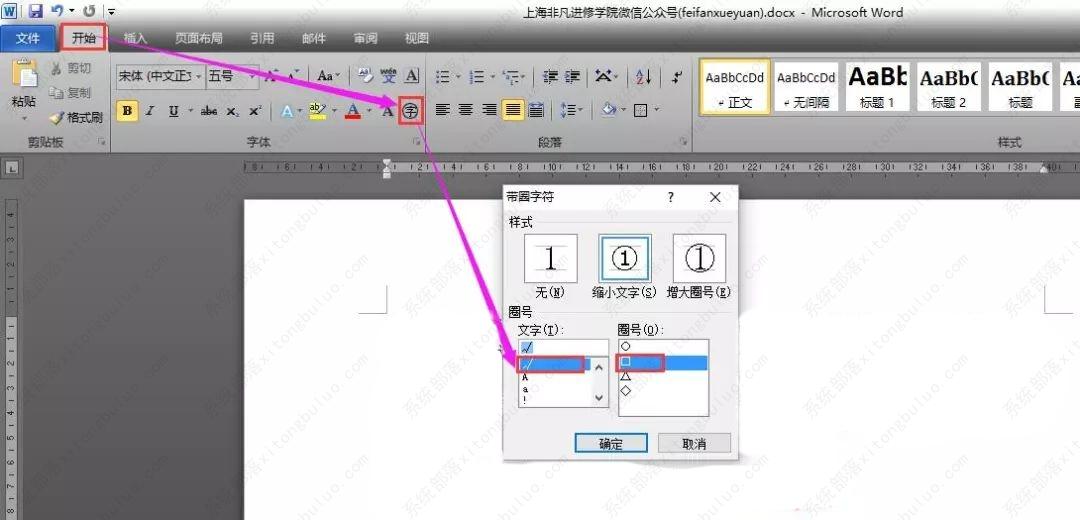Switch to the 审阅 (Review) tab
This screenshot has width=1080, height=520.
pyautogui.click(x=366, y=39)
